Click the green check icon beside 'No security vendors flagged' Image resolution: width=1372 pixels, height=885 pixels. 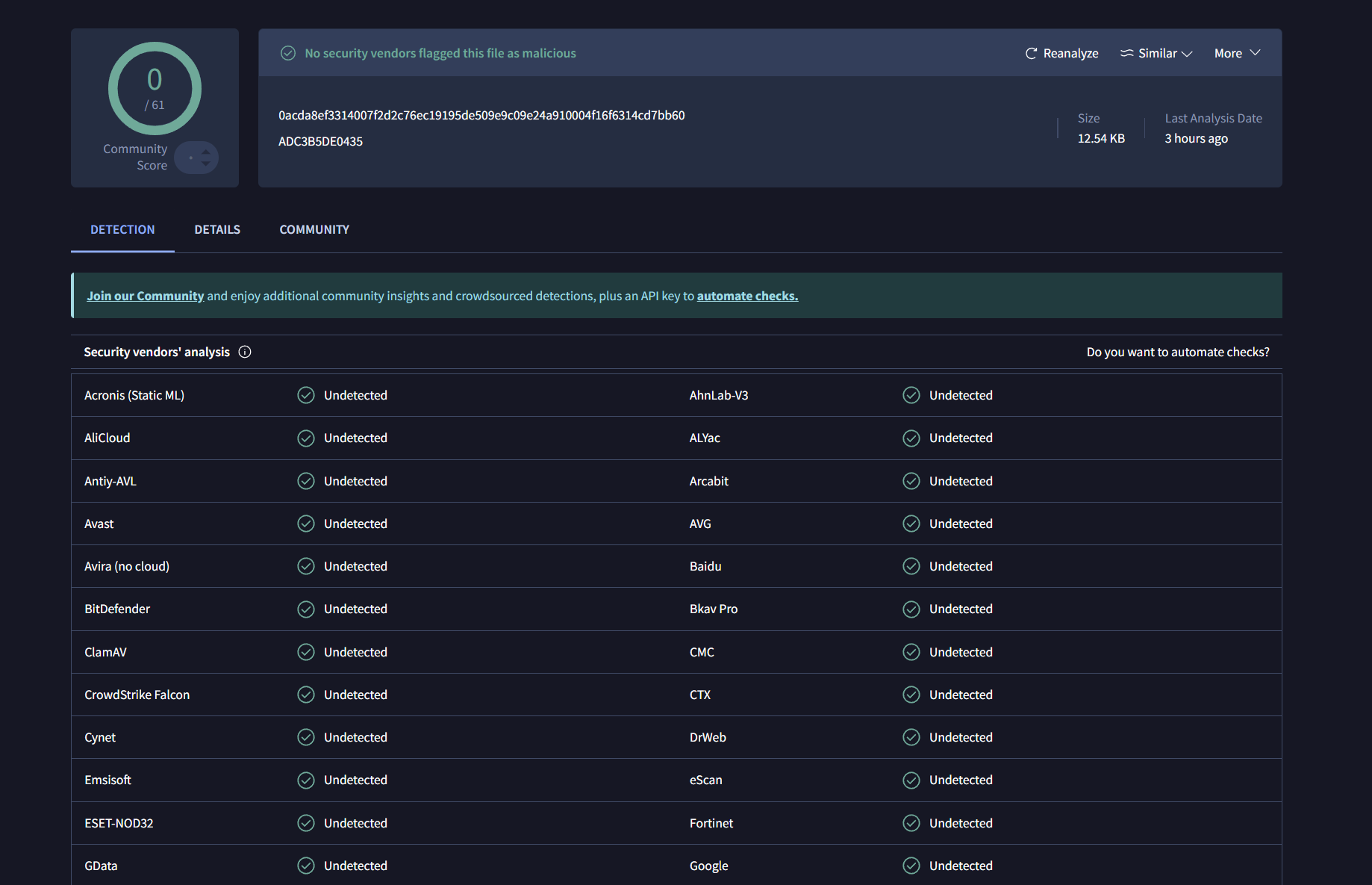coord(288,53)
